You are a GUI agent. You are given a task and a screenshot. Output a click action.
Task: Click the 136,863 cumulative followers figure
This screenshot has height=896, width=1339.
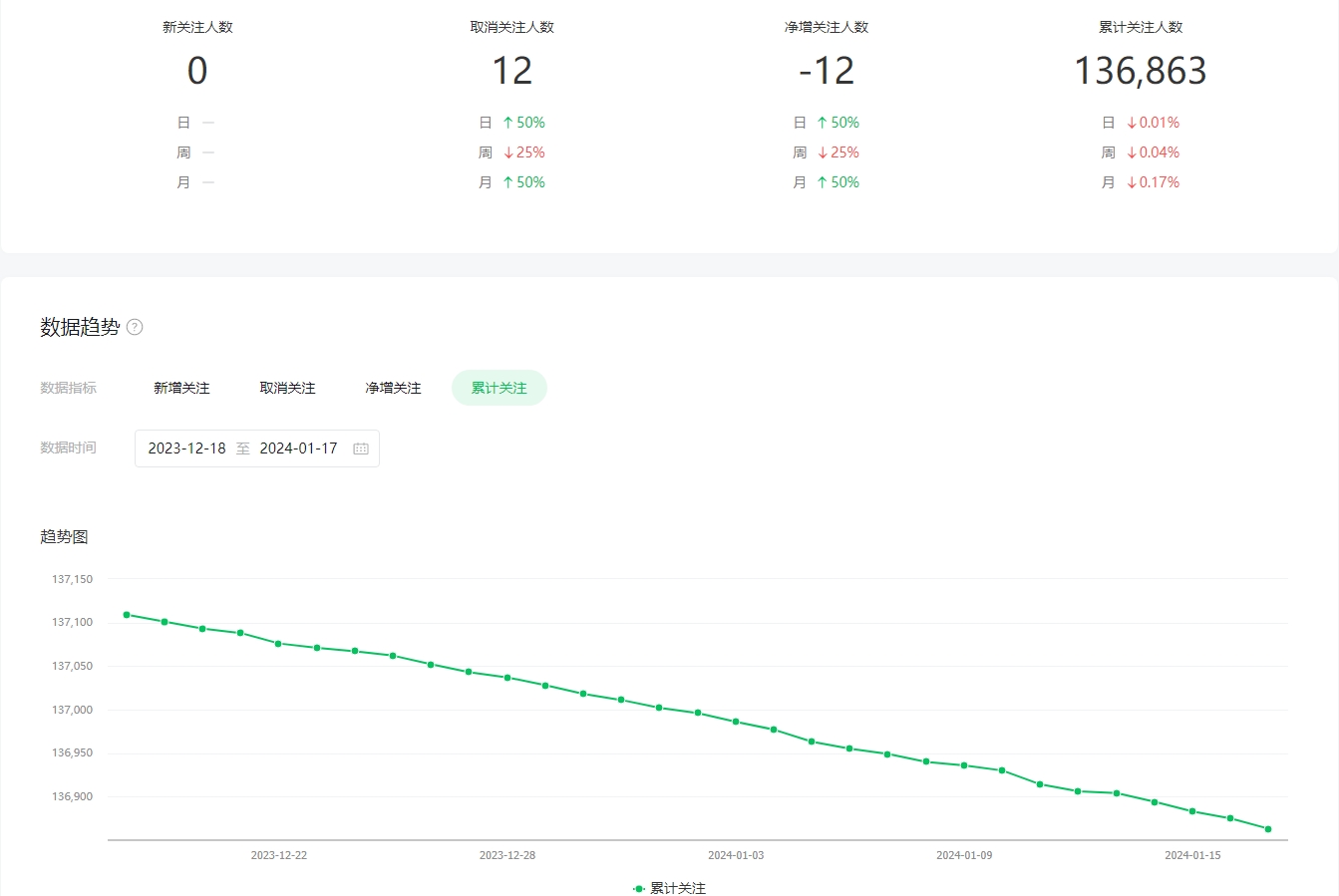(x=1140, y=71)
